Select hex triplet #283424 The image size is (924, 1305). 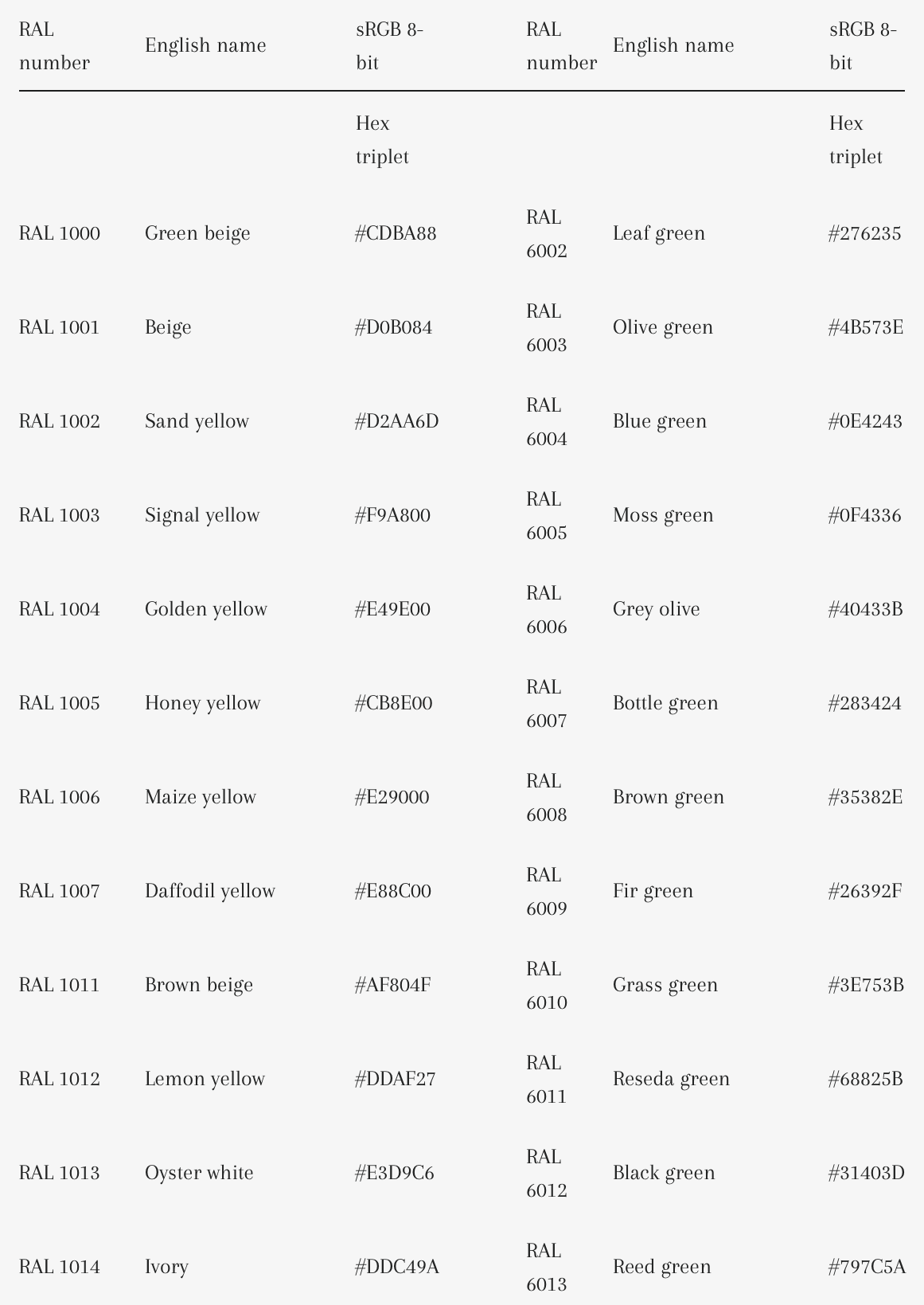(864, 703)
